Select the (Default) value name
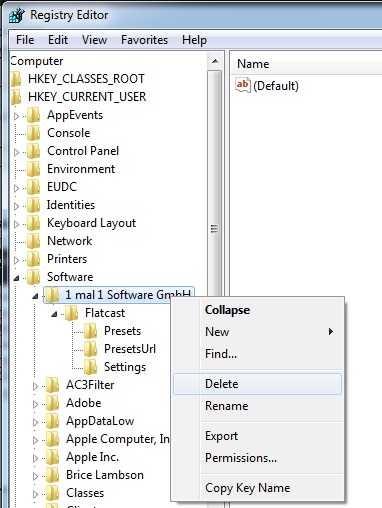 [276, 86]
